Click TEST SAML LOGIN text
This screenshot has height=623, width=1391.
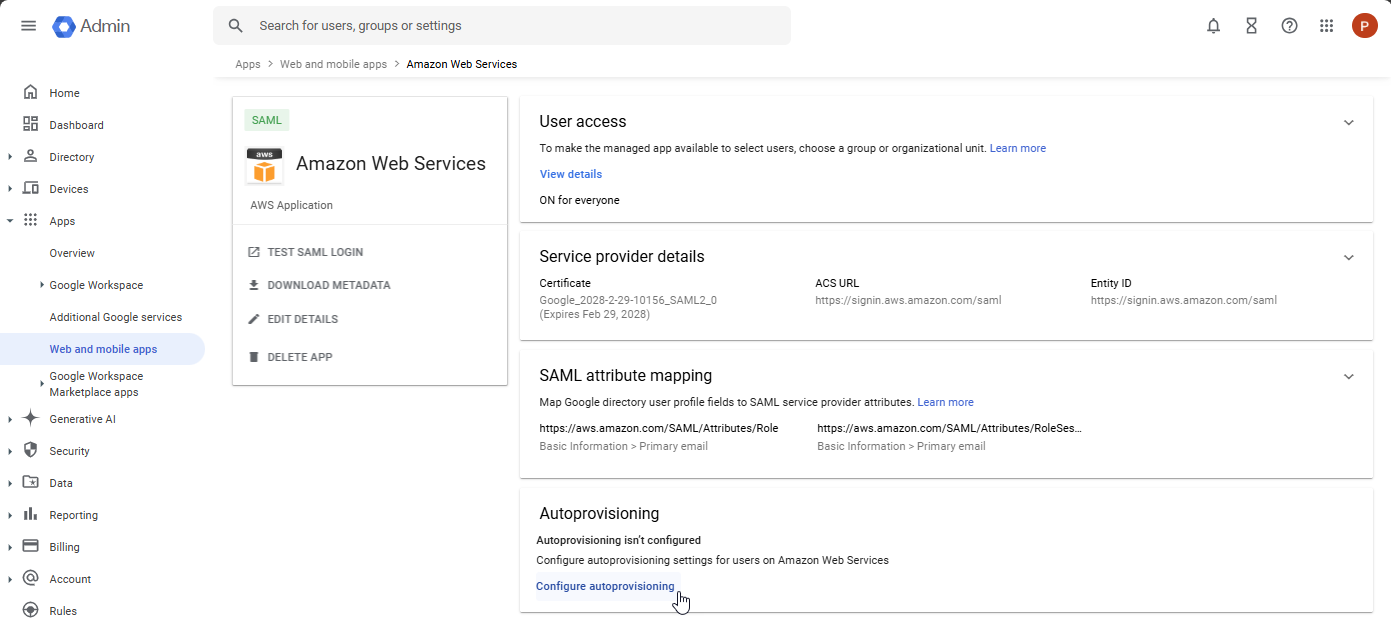[x=315, y=252]
